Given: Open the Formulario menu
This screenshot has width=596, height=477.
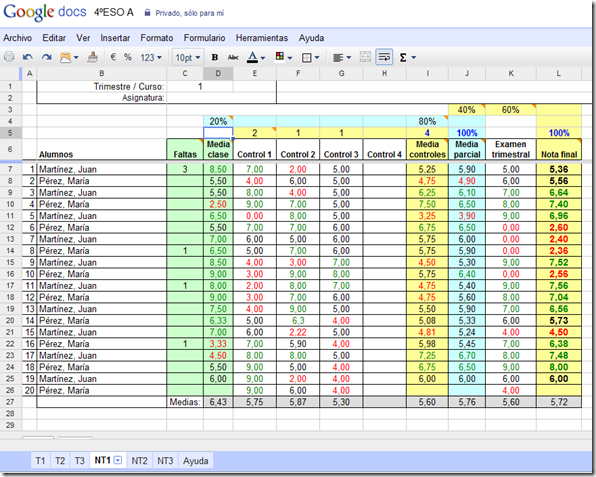Looking at the screenshot, I should [x=204, y=38].
